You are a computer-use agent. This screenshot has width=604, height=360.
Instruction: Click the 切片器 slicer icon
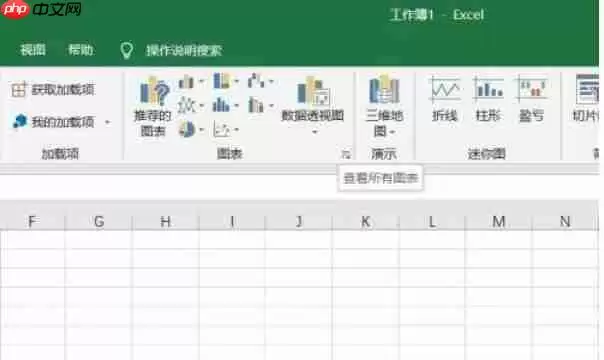(587, 89)
